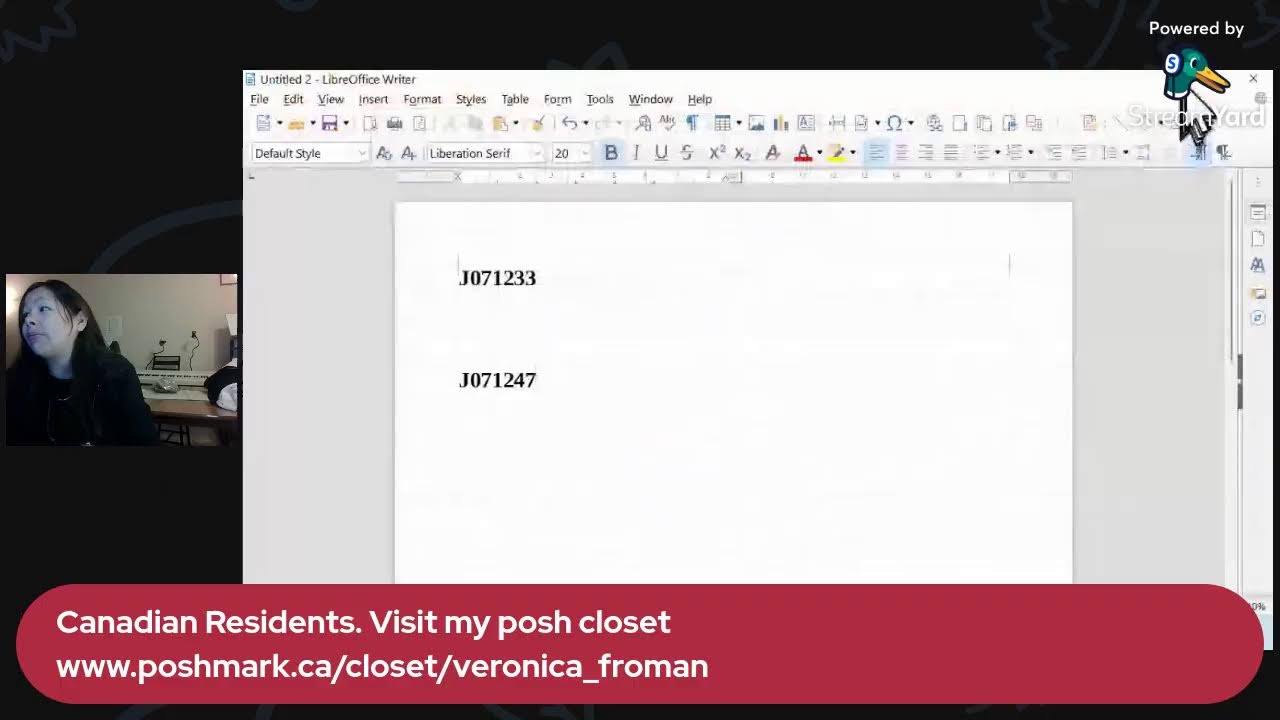Click the New Style icon
Image resolution: width=1280 pixels, height=720 pixels.
[408, 153]
